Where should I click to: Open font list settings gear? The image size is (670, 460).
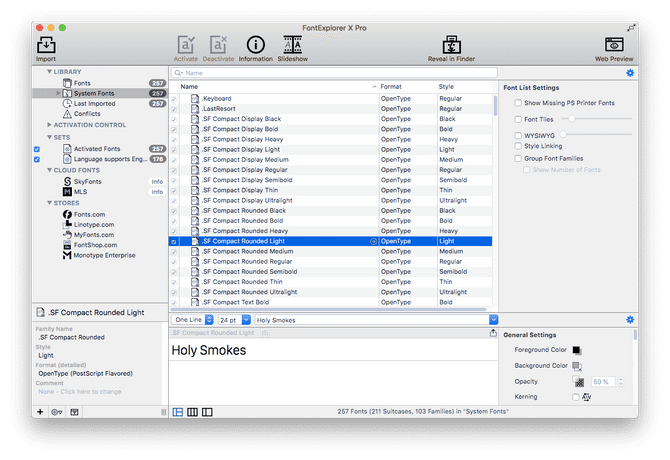pos(630,73)
